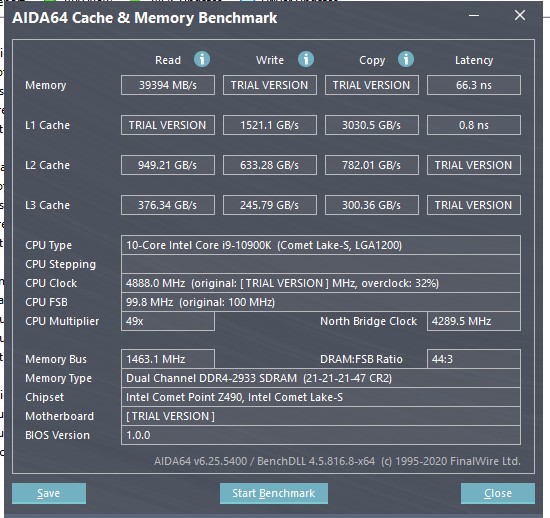Click CPU Type field i9-10900K
Viewport: 550px width, 518px height.
point(321,245)
